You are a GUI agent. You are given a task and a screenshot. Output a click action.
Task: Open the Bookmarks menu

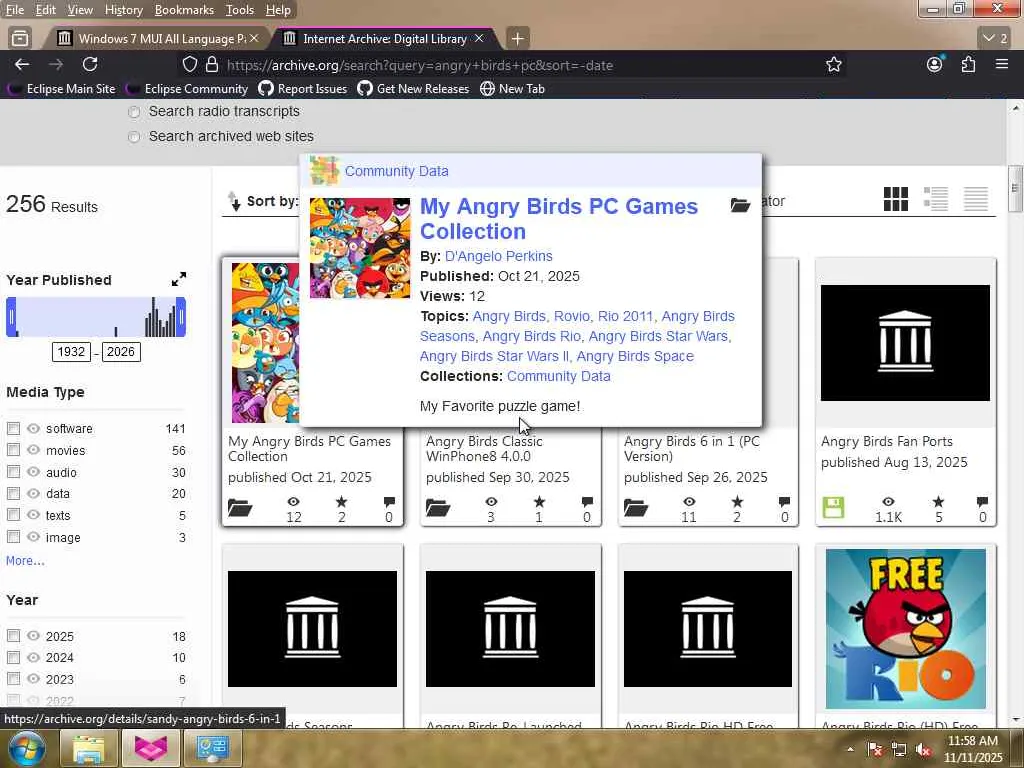click(184, 10)
